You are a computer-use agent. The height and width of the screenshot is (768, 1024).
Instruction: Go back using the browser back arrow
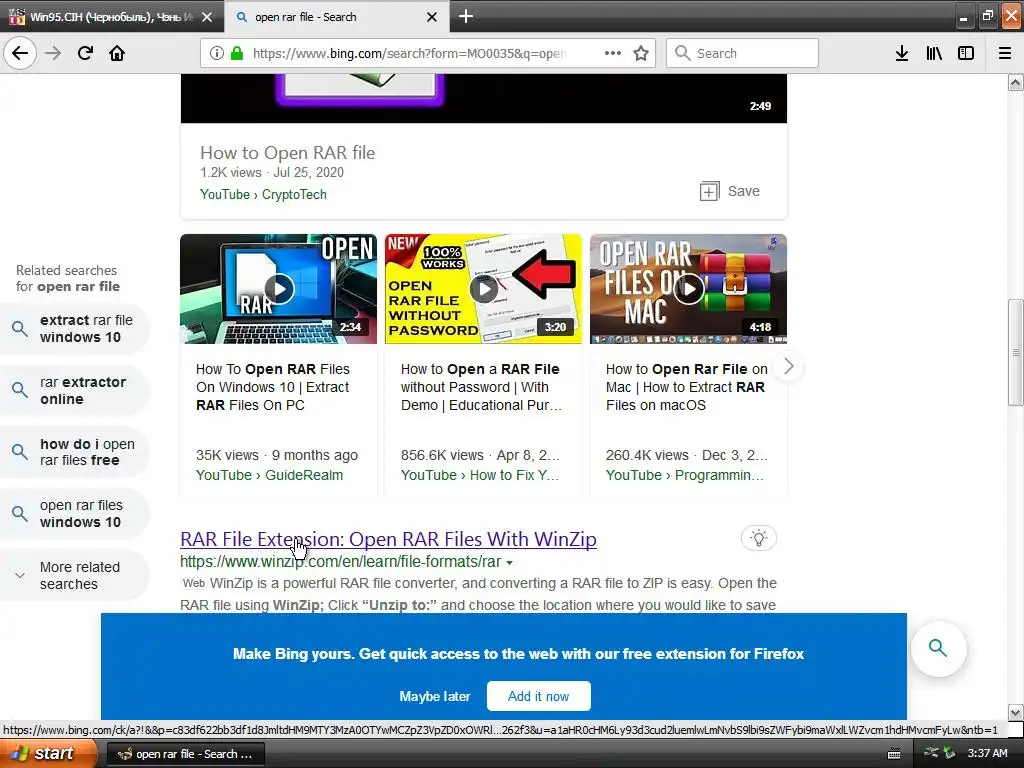click(20, 53)
